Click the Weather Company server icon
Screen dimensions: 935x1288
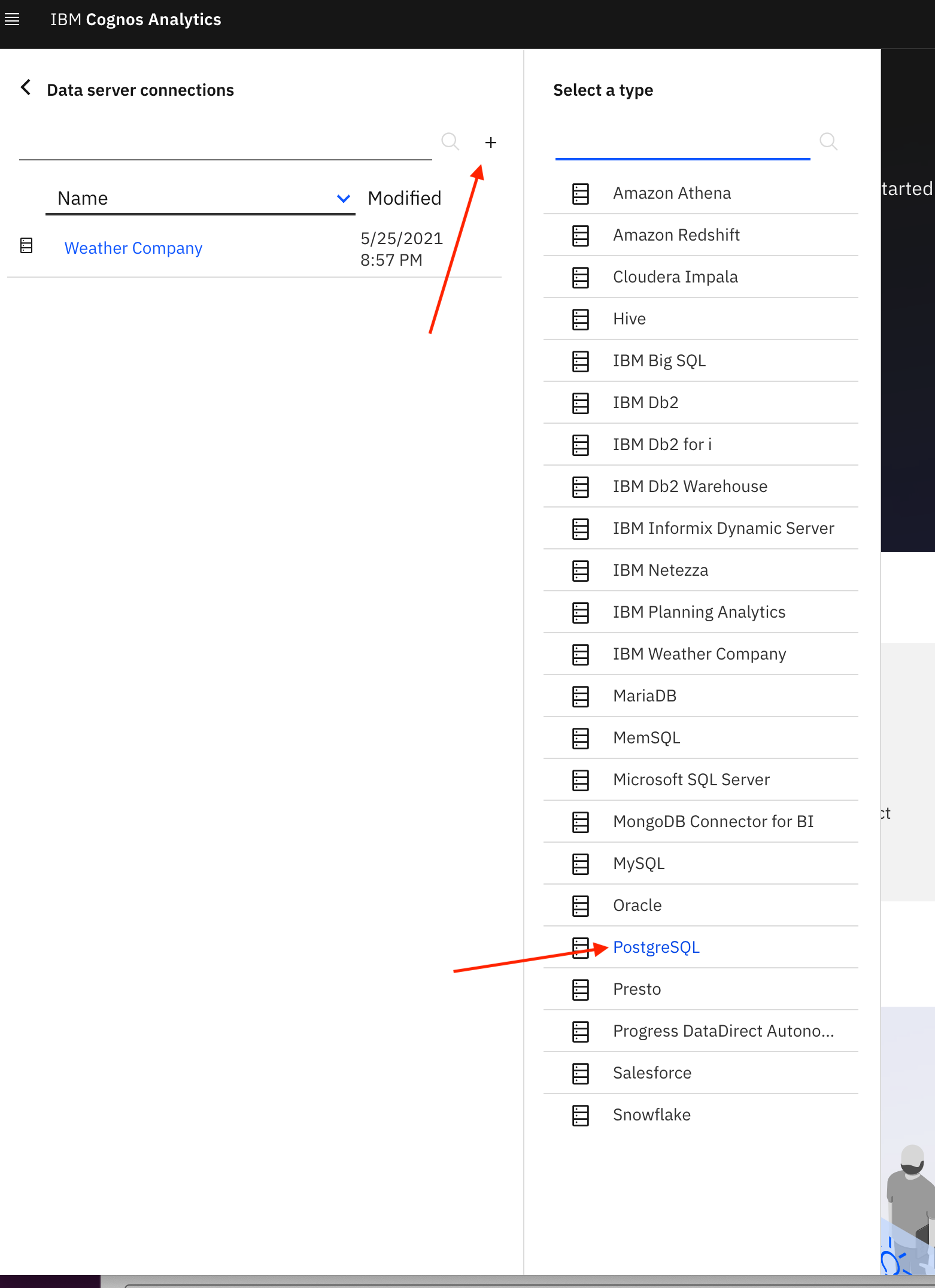[x=26, y=245]
